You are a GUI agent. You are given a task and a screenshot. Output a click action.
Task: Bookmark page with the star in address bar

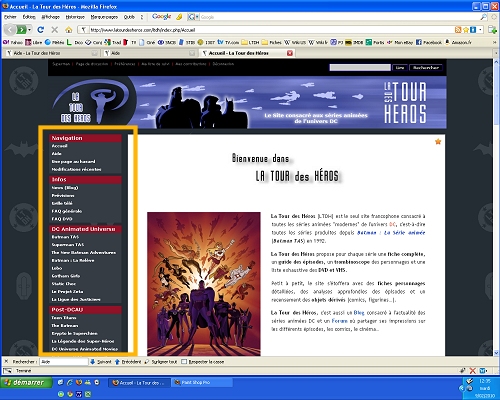coord(466,30)
